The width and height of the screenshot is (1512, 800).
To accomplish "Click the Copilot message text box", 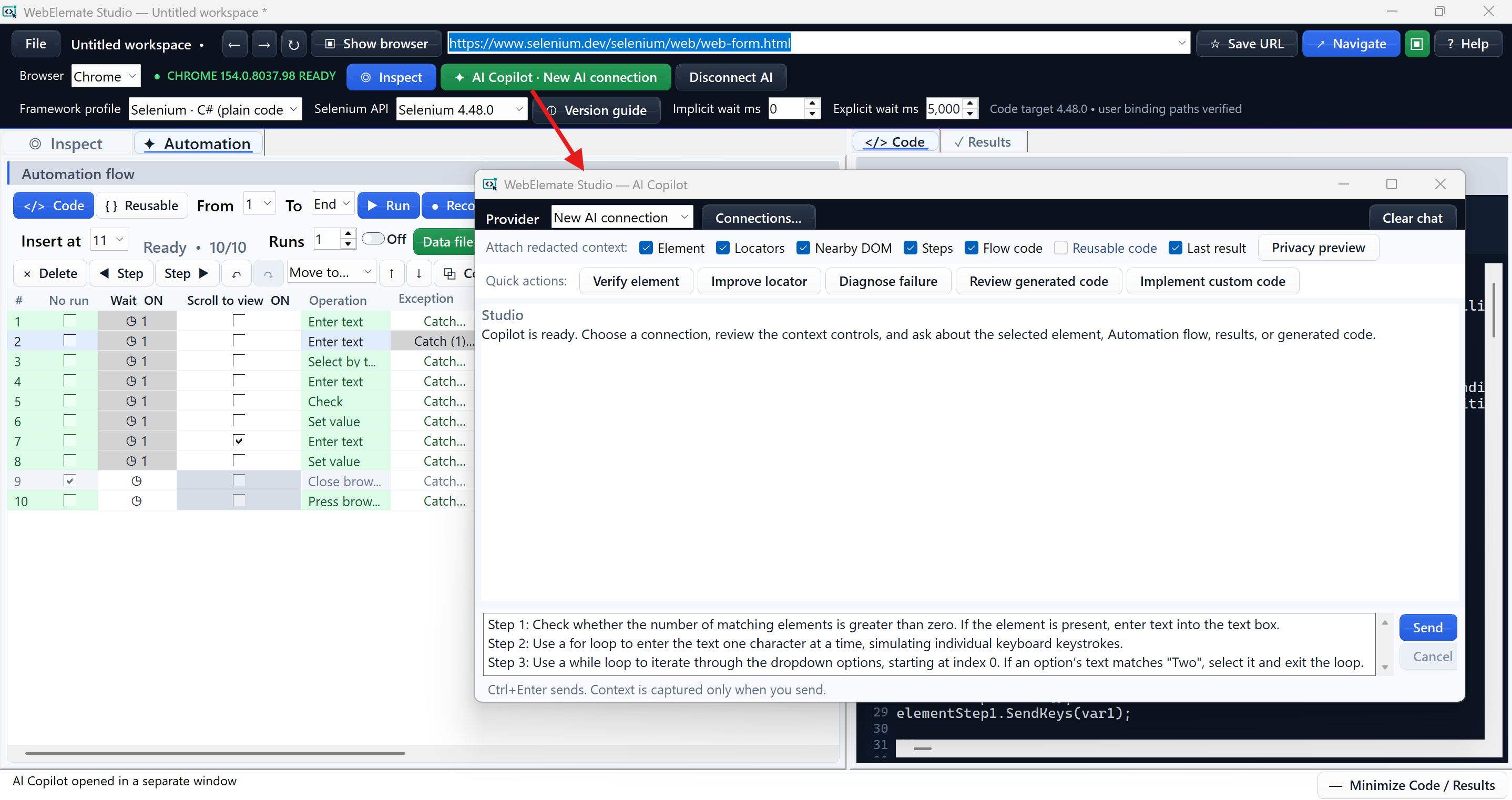I will point(928,644).
